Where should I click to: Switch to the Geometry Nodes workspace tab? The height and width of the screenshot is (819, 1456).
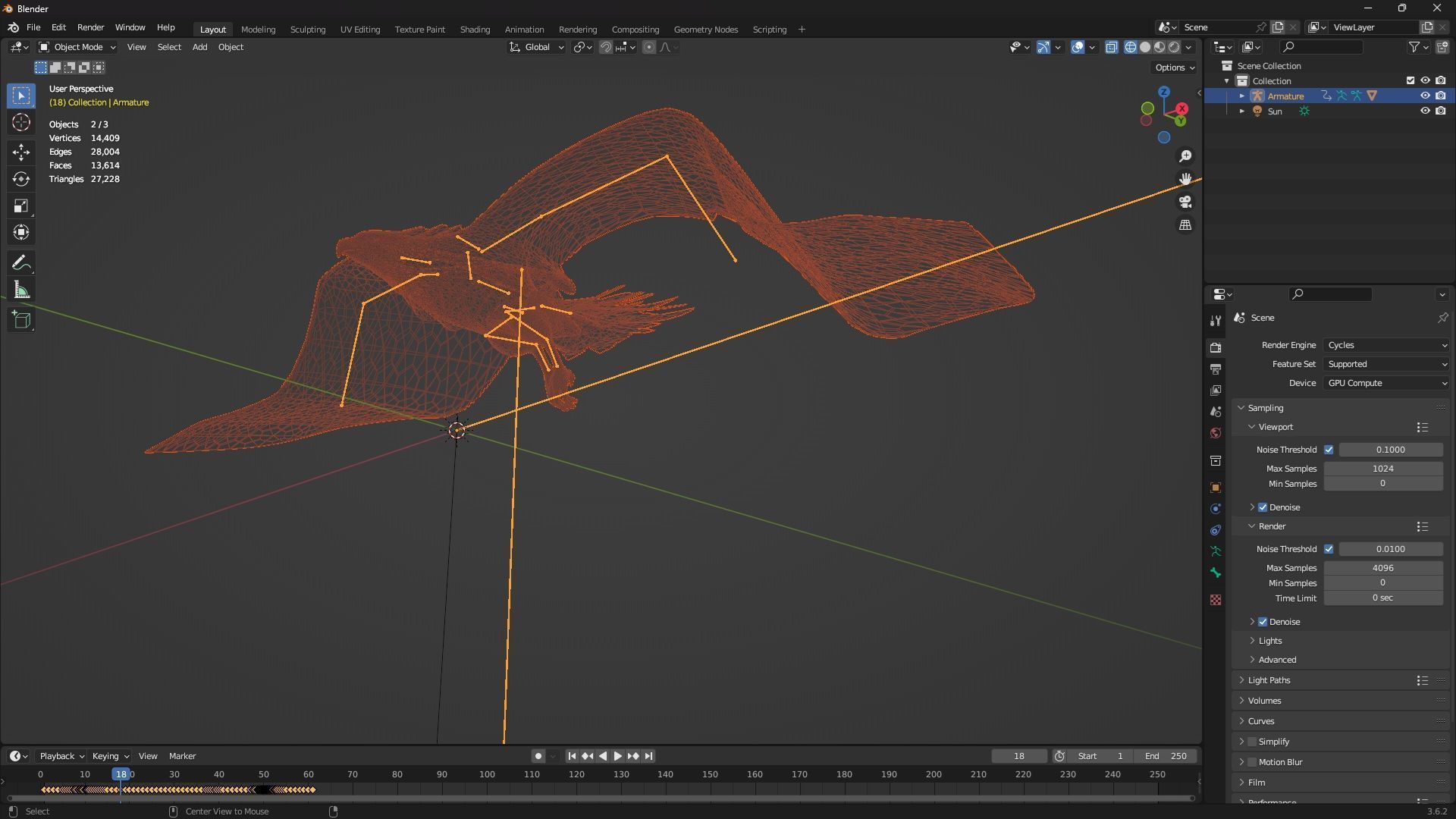pyautogui.click(x=705, y=30)
